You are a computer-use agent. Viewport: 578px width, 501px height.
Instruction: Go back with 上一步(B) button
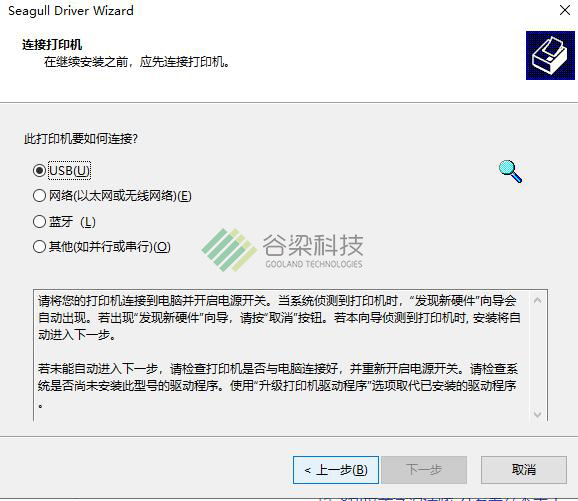click(336, 470)
